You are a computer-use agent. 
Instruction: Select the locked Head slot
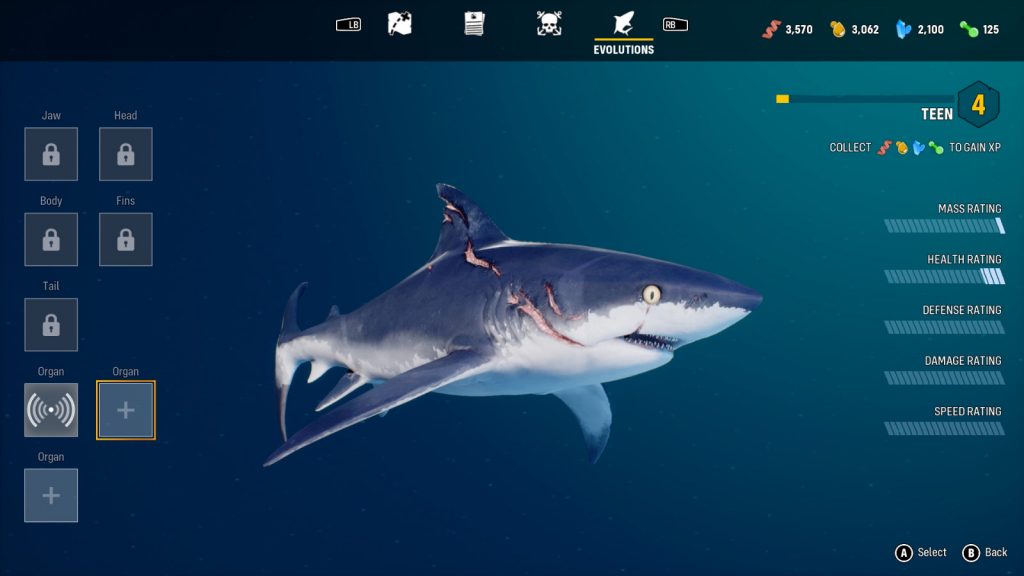(126, 154)
